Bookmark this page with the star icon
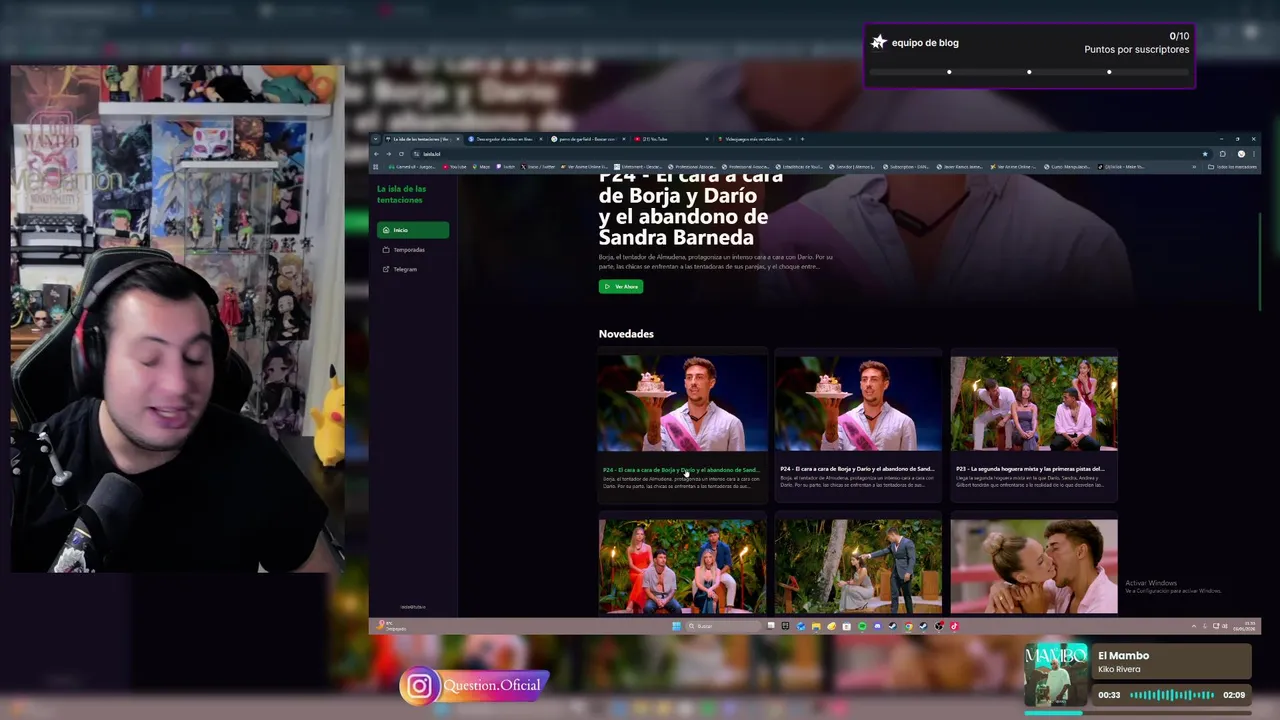Screen dimensions: 1280x720 point(1205,154)
